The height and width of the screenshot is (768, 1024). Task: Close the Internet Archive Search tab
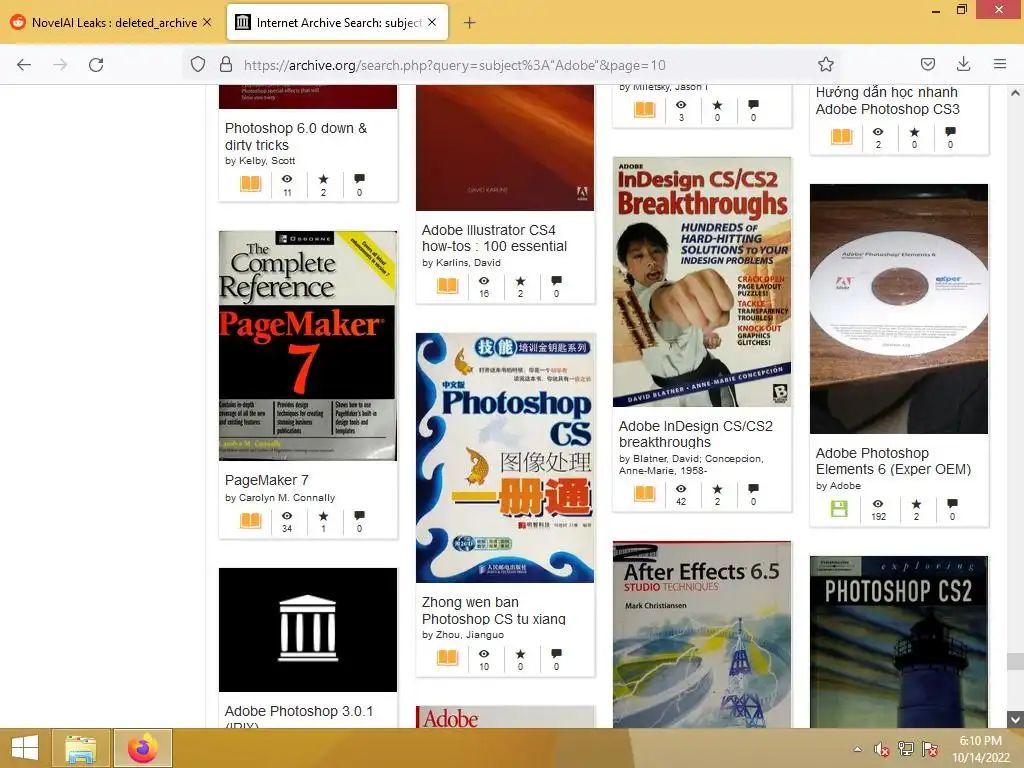[432, 22]
